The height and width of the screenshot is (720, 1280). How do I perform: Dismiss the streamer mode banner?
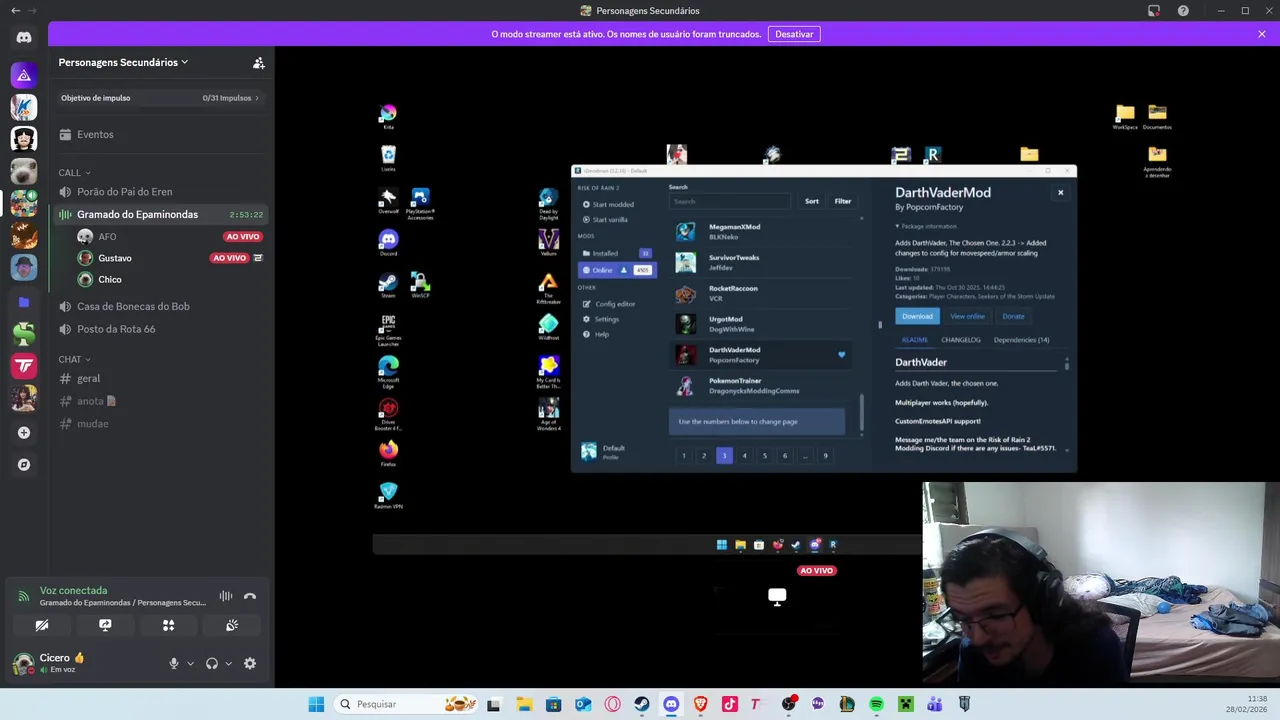1262,34
